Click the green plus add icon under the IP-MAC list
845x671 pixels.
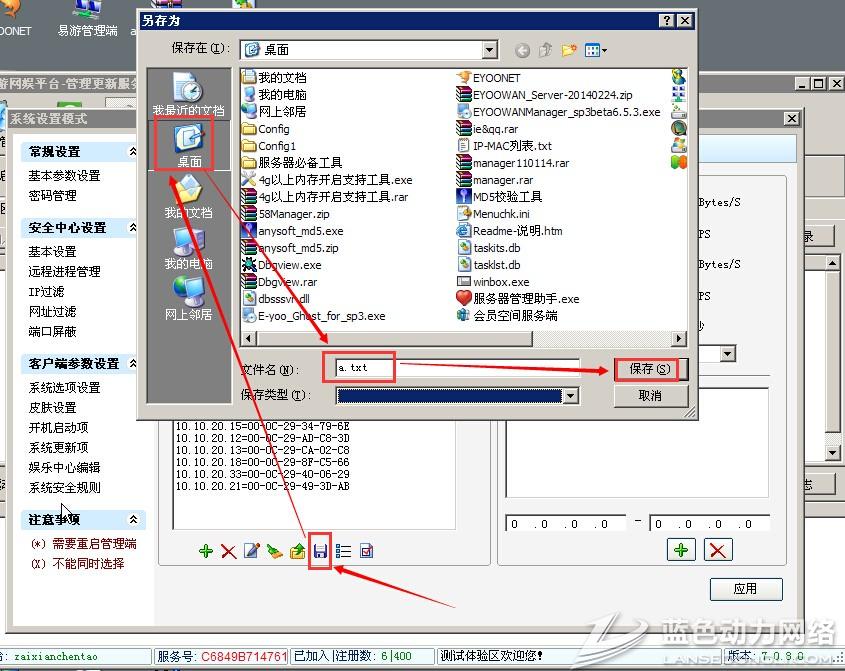[206, 551]
